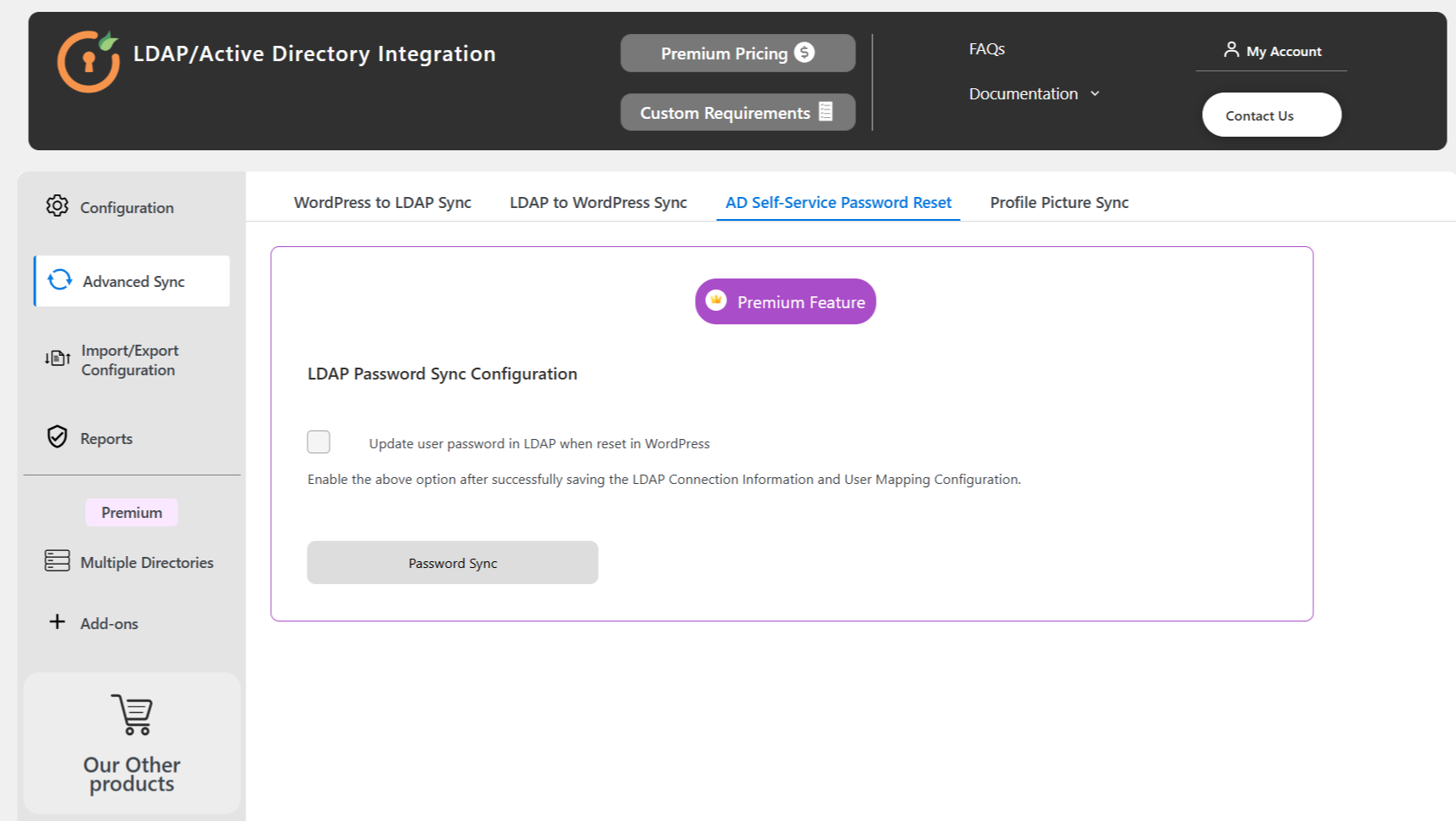Click the Password Sync button
Image resolution: width=1456 pixels, height=821 pixels.
coord(452,563)
